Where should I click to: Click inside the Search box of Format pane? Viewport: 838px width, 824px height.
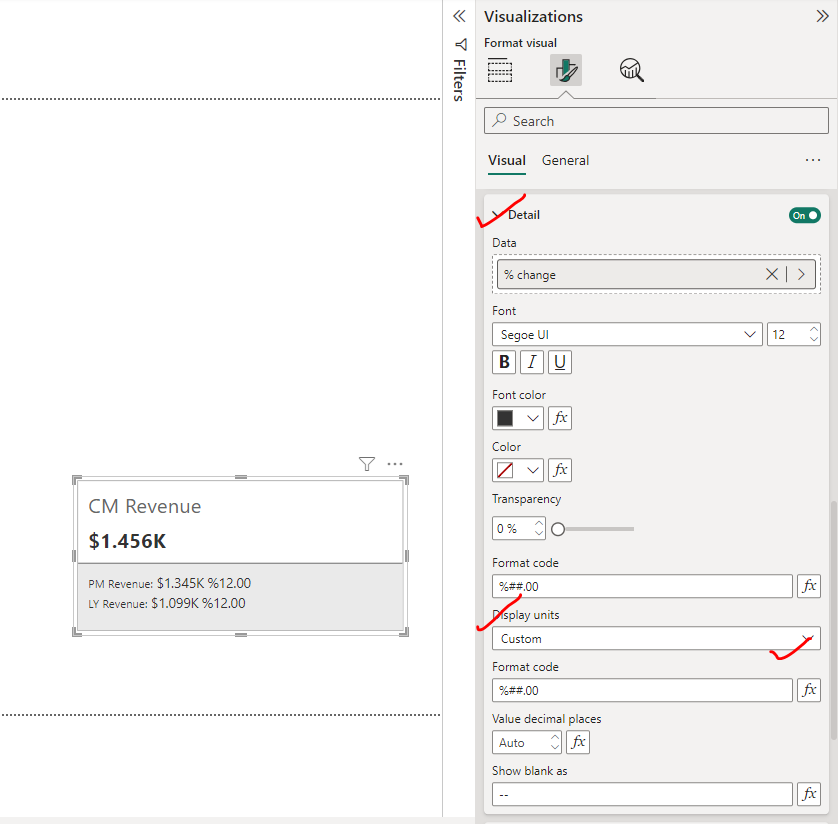[x=655, y=120]
